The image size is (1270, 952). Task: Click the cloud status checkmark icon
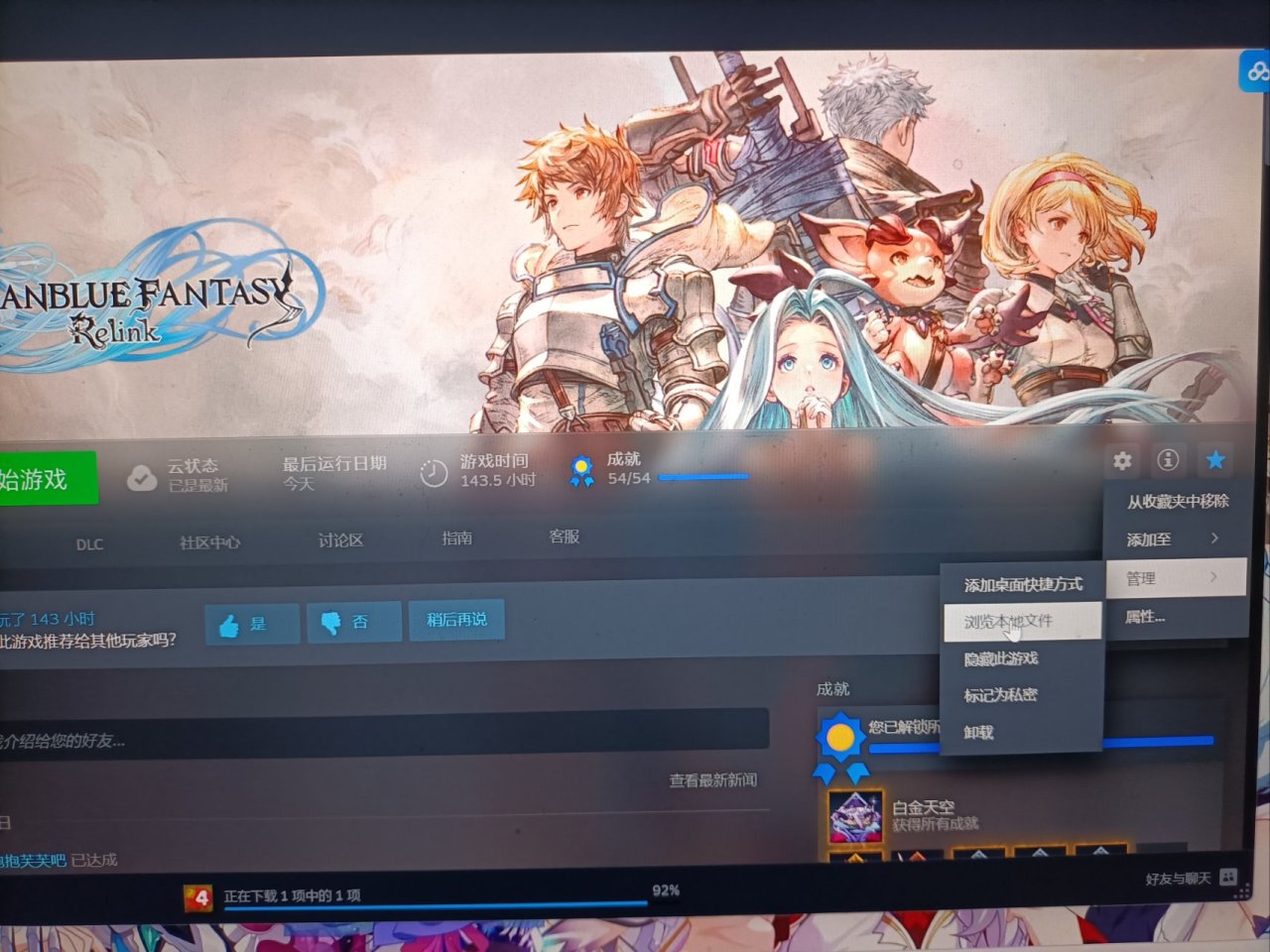142,478
